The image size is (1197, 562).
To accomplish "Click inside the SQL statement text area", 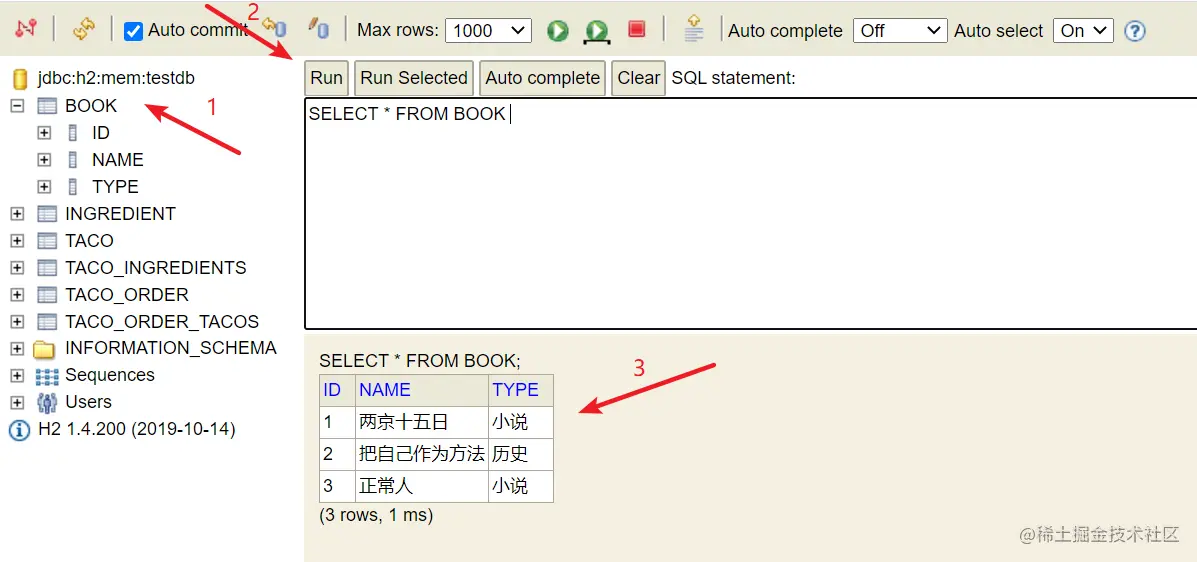I will [750, 214].
